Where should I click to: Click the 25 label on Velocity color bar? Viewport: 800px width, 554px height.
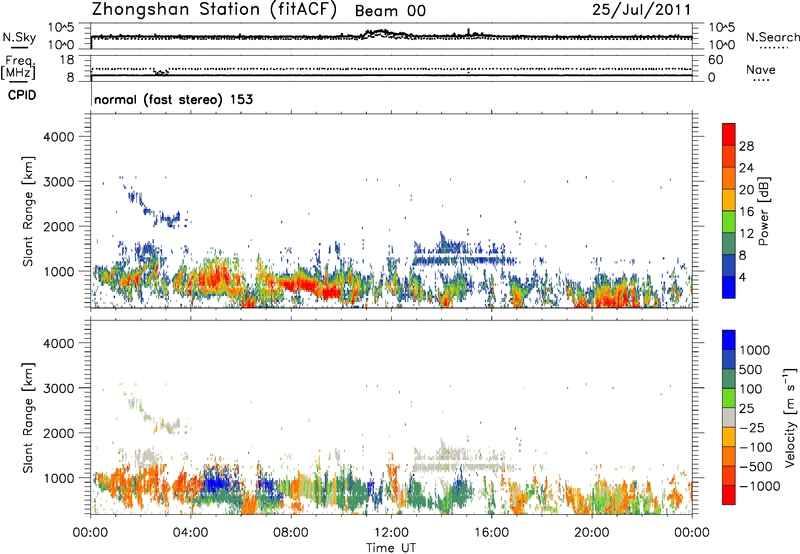coord(747,409)
